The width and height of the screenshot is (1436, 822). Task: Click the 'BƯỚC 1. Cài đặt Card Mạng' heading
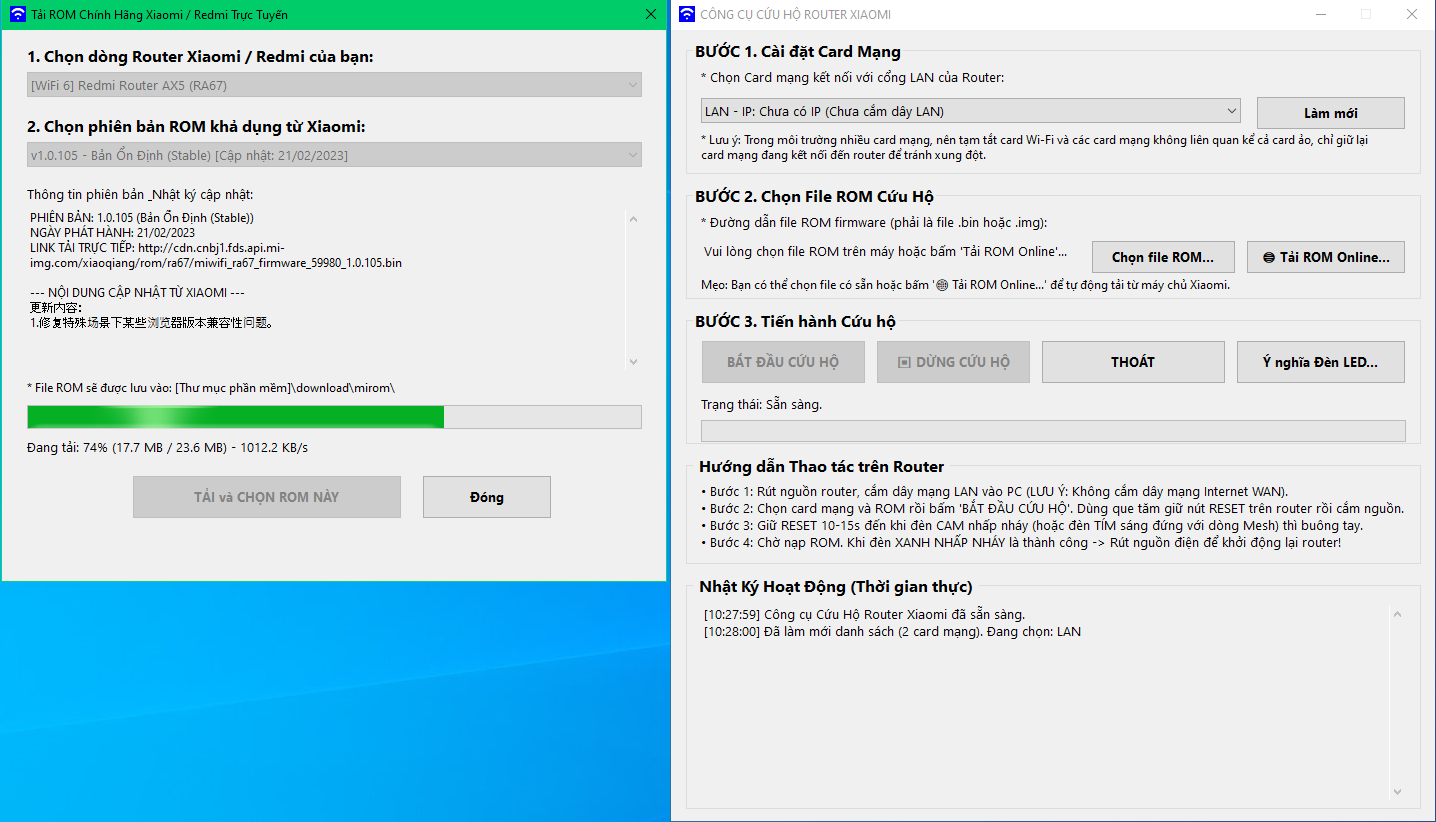tap(798, 52)
